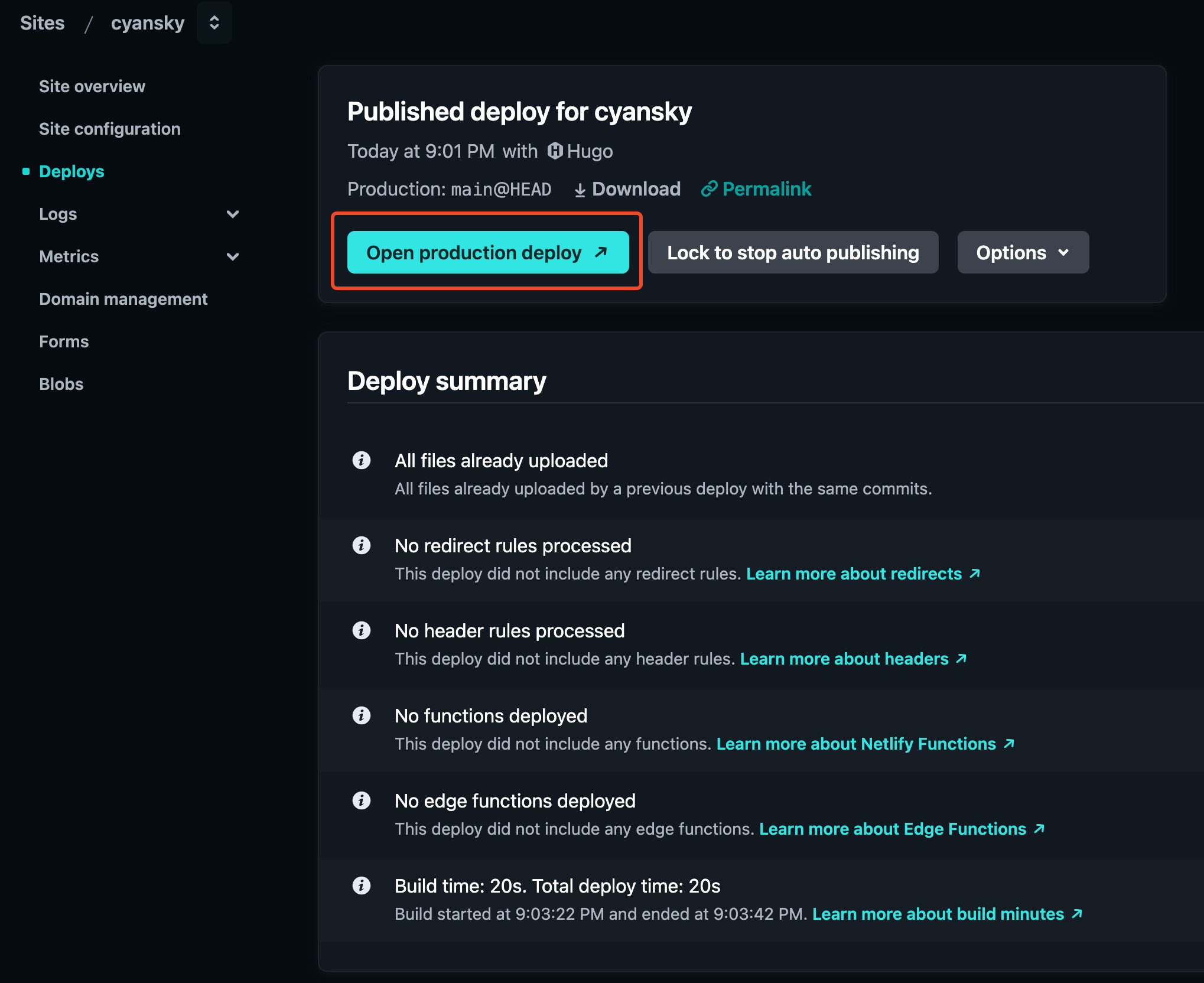This screenshot has height=983, width=1204.
Task: Click info icon for No functions deployed
Action: (362, 715)
